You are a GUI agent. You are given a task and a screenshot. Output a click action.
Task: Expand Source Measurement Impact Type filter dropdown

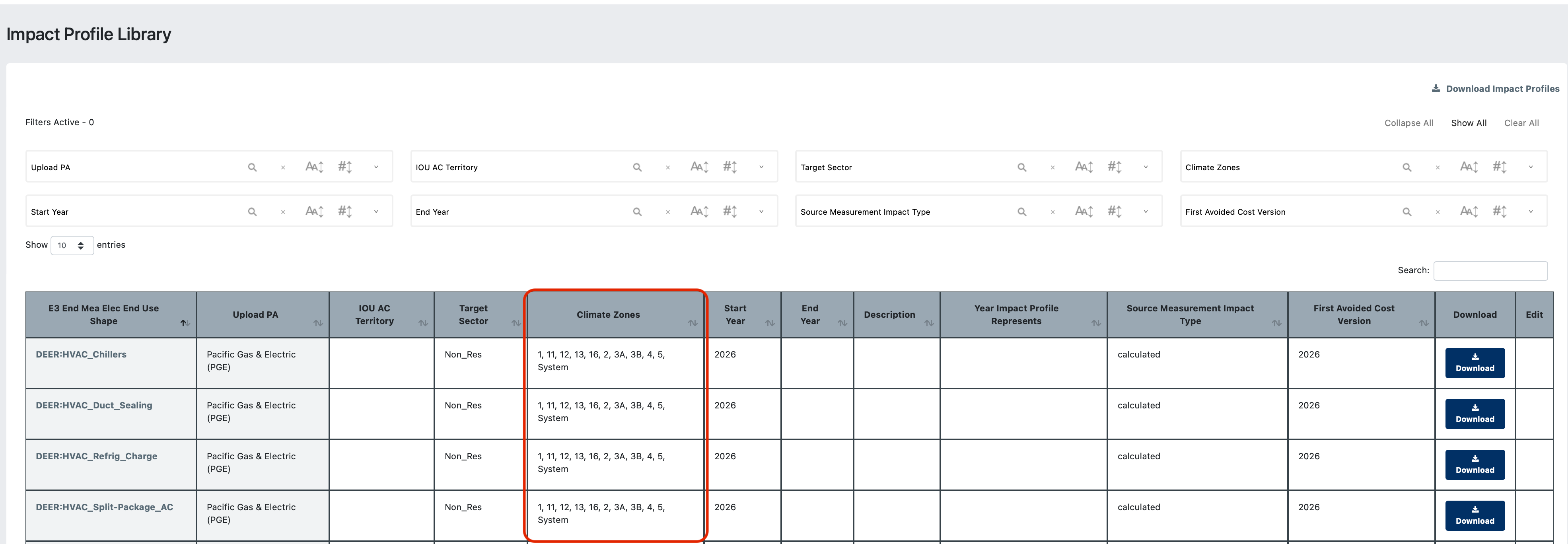point(1146,212)
